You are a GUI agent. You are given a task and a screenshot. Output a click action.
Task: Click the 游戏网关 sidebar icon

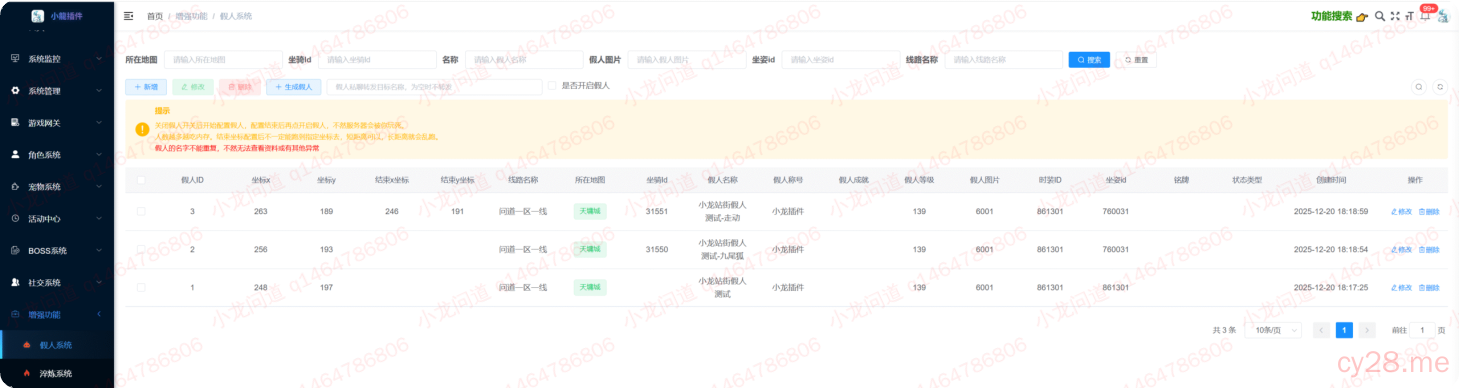(15, 123)
